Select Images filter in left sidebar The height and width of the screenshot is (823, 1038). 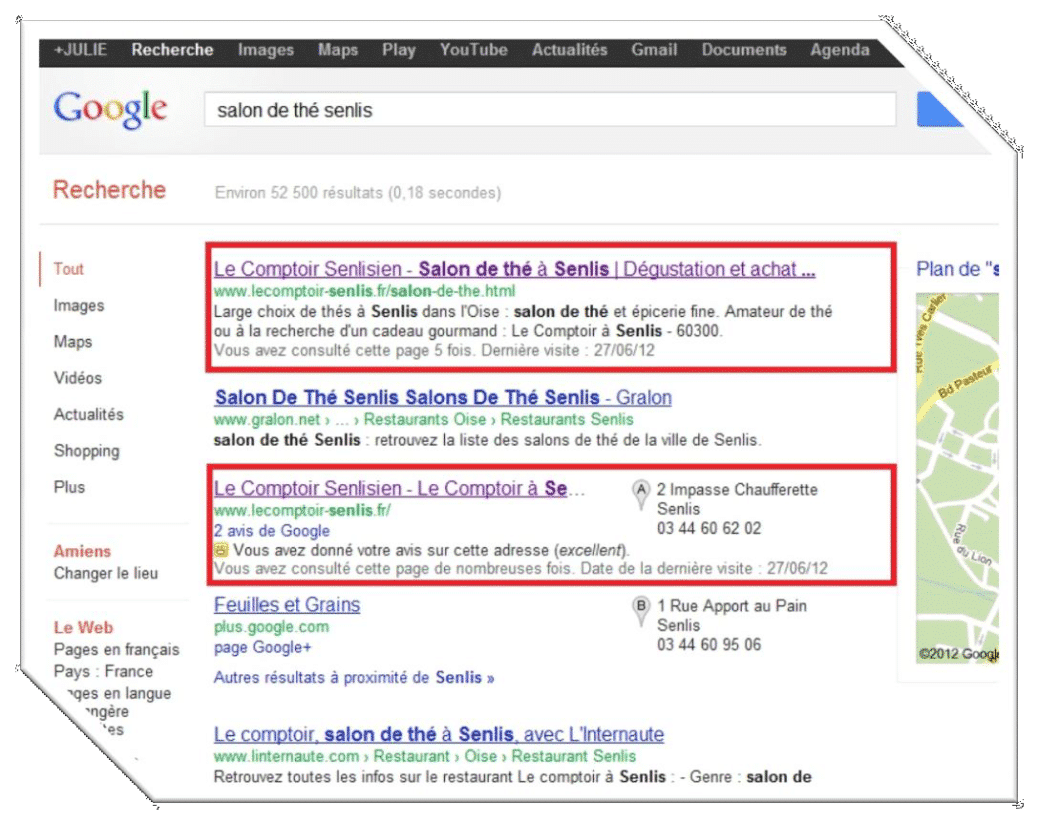(x=79, y=305)
